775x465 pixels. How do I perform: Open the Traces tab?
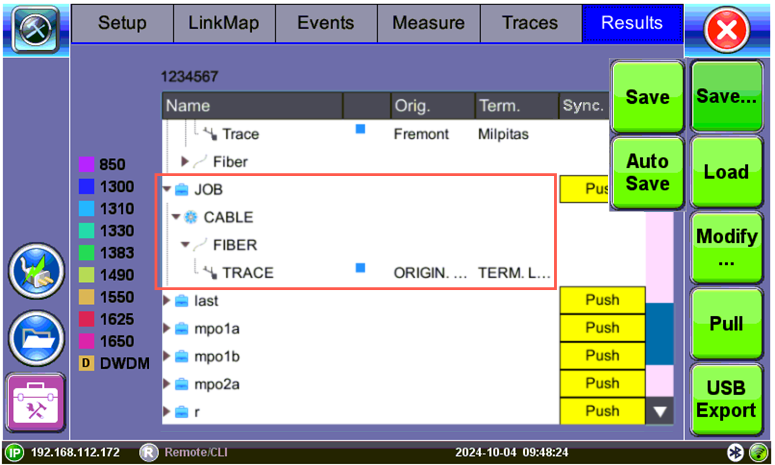pyautogui.click(x=530, y=22)
